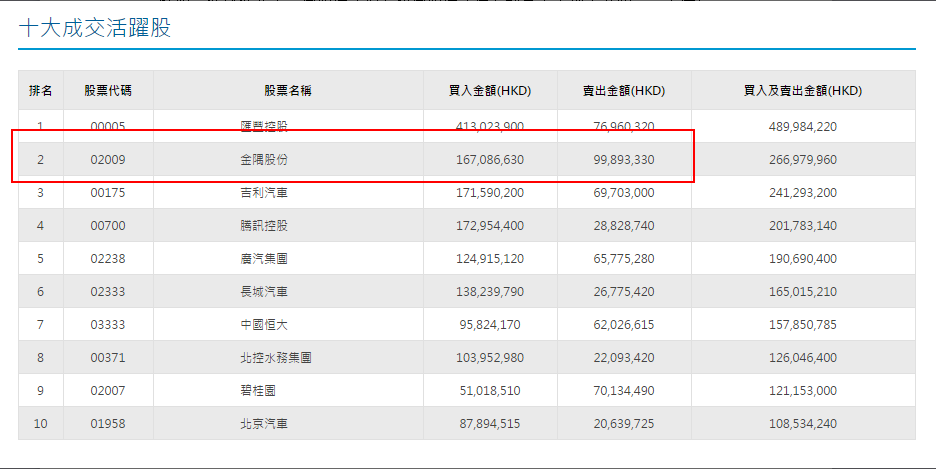Click total amount 108,534,240
The image size is (936, 469).
[x=803, y=424]
